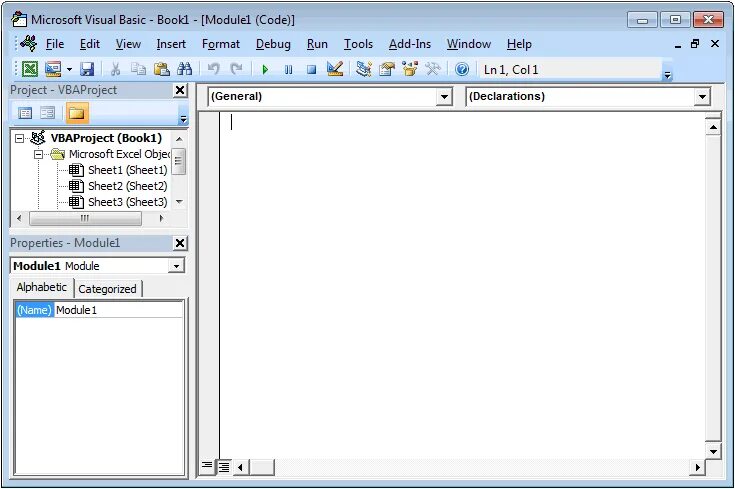Screen dimensions: 735x489
Task: Restore the inner code window
Action: pyautogui.click(x=695, y=44)
